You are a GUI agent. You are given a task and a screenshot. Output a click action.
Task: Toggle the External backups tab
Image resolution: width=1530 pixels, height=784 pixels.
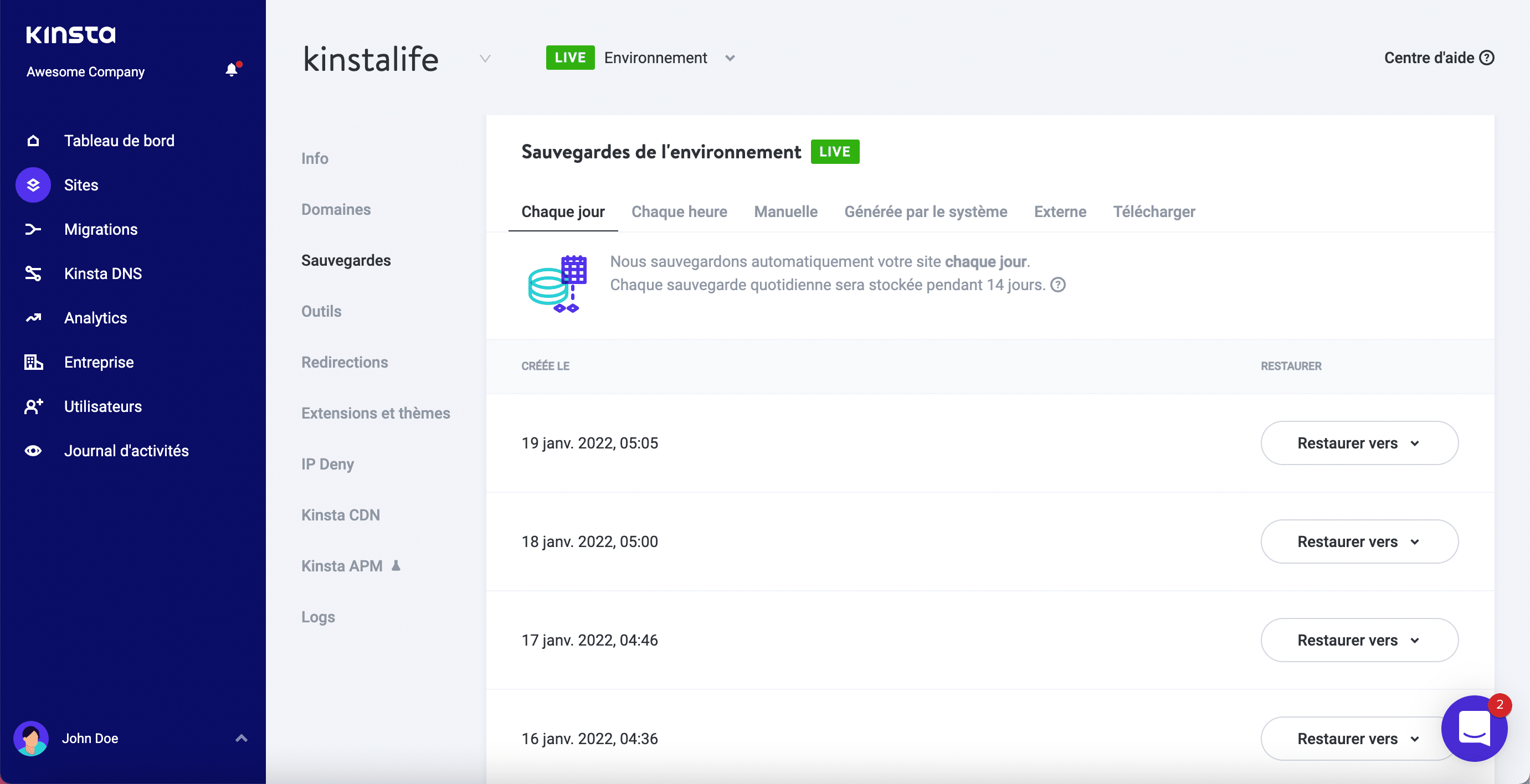point(1060,211)
